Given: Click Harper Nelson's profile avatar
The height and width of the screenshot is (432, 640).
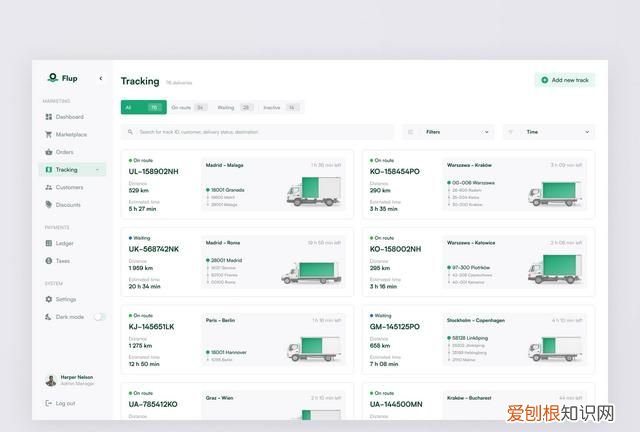Looking at the screenshot, I should tap(51, 380).
